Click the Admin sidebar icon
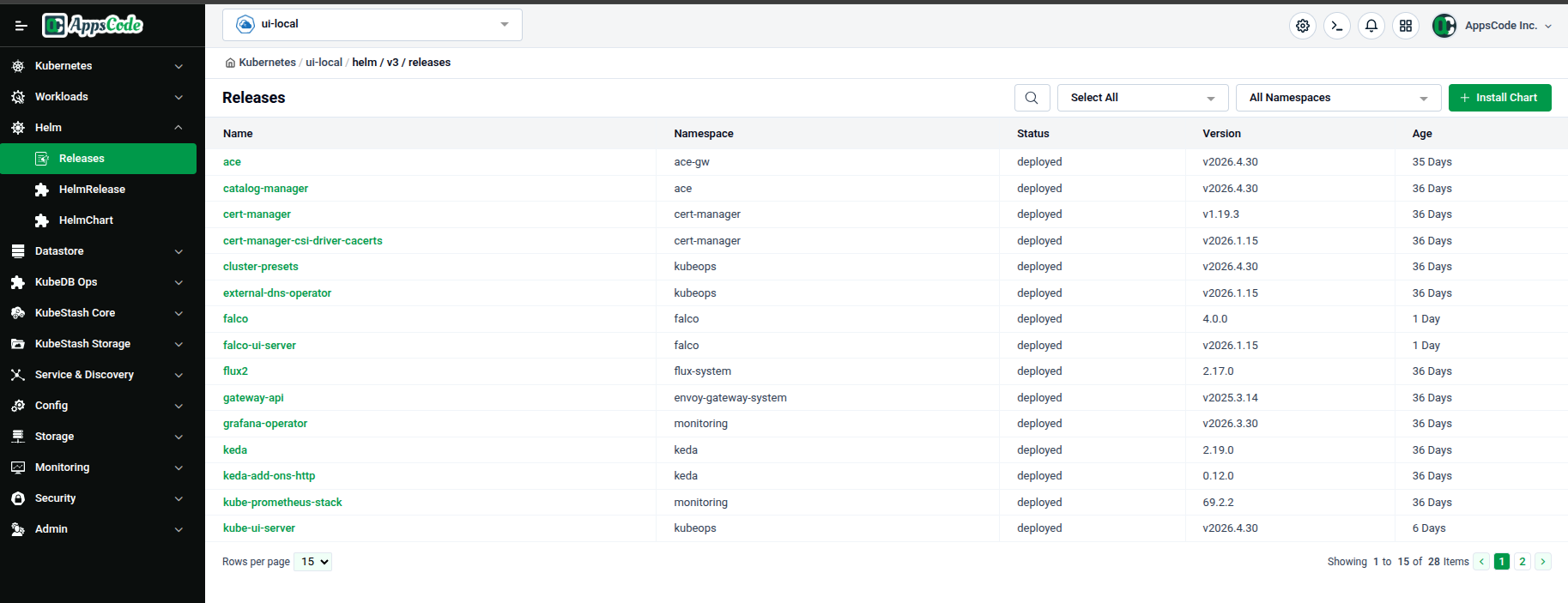1568x603 pixels. pyautogui.click(x=18, y=529)
